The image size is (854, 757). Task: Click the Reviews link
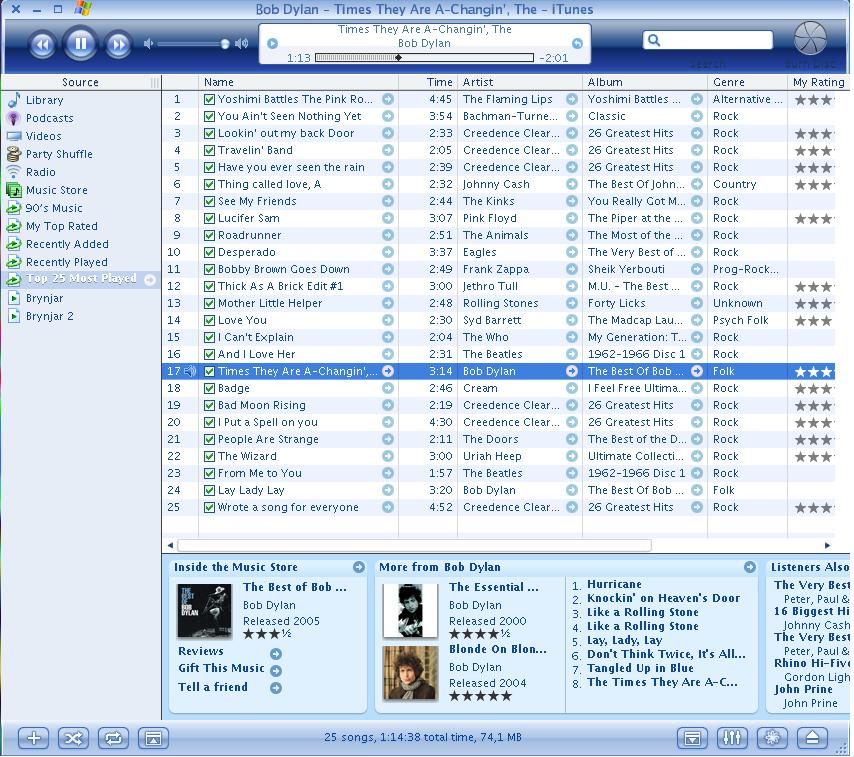pos(200,651)
